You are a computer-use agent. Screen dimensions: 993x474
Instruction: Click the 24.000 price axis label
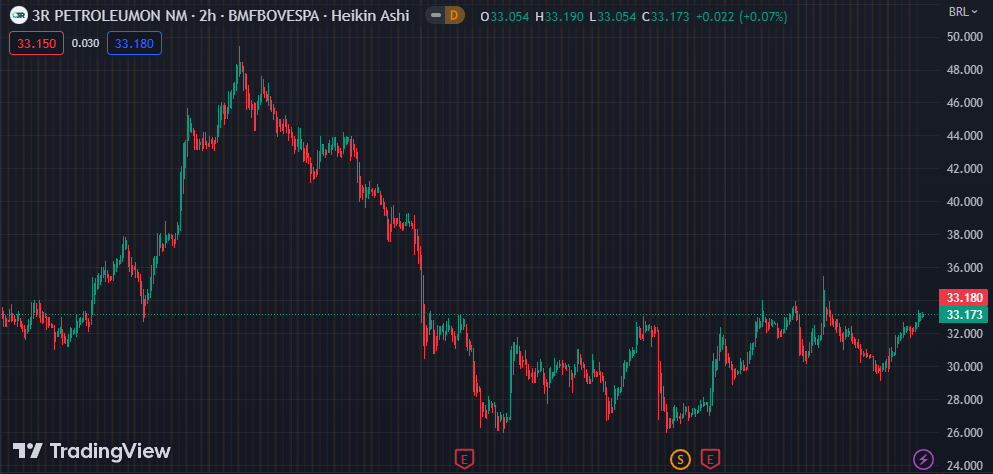[964, 465]
